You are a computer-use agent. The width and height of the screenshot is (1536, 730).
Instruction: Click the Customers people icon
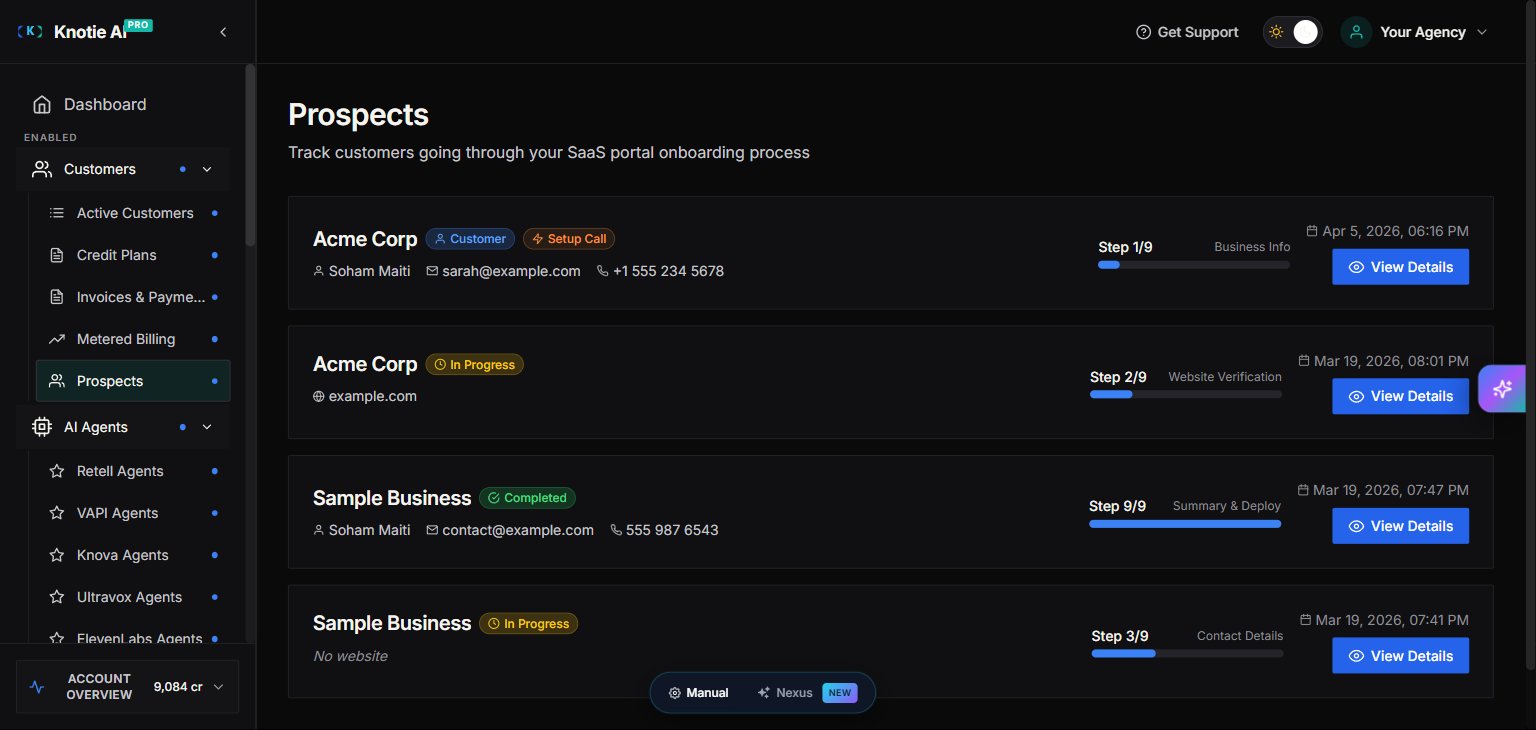coord(42,169)
